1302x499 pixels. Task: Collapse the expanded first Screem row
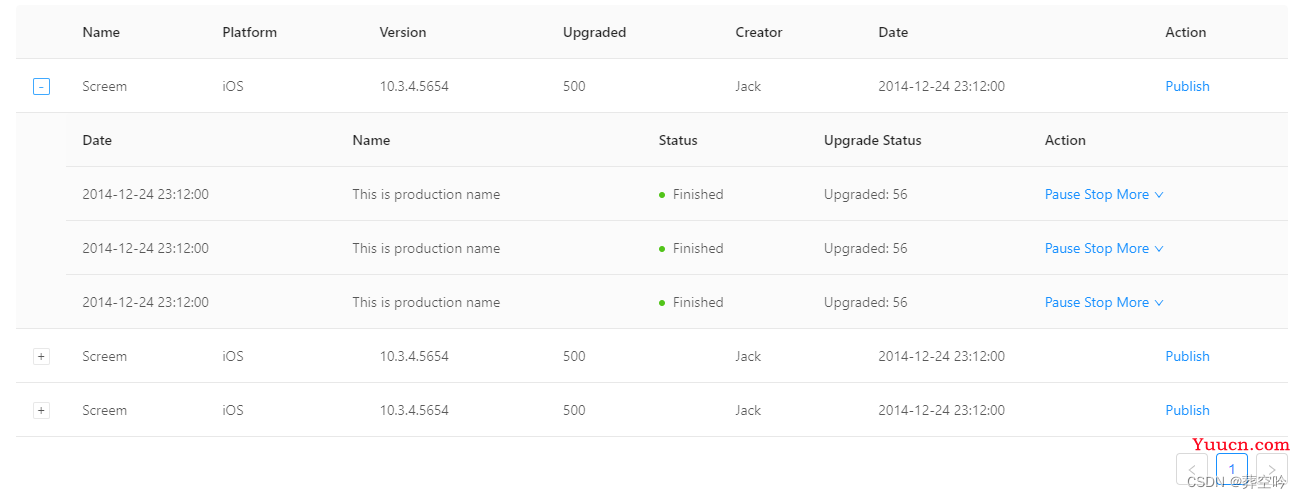pos(41,87)
